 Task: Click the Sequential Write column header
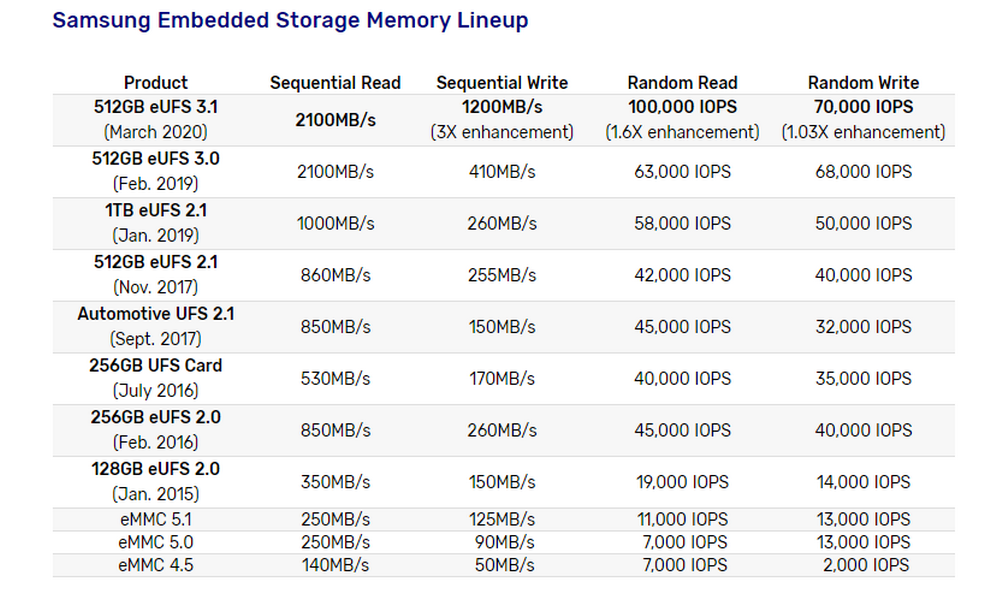click(502, 83)
